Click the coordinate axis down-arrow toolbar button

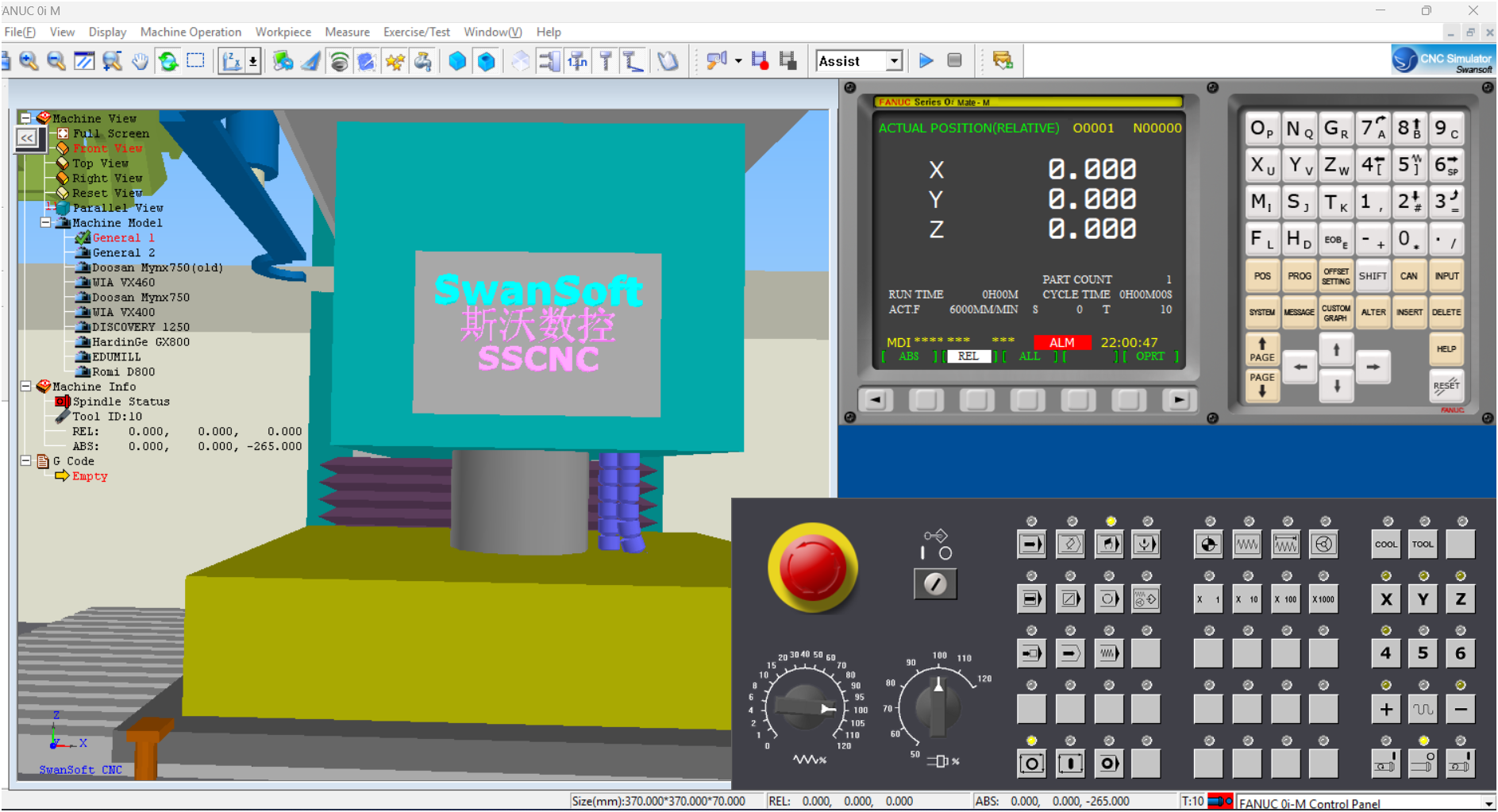coord(252,61)
